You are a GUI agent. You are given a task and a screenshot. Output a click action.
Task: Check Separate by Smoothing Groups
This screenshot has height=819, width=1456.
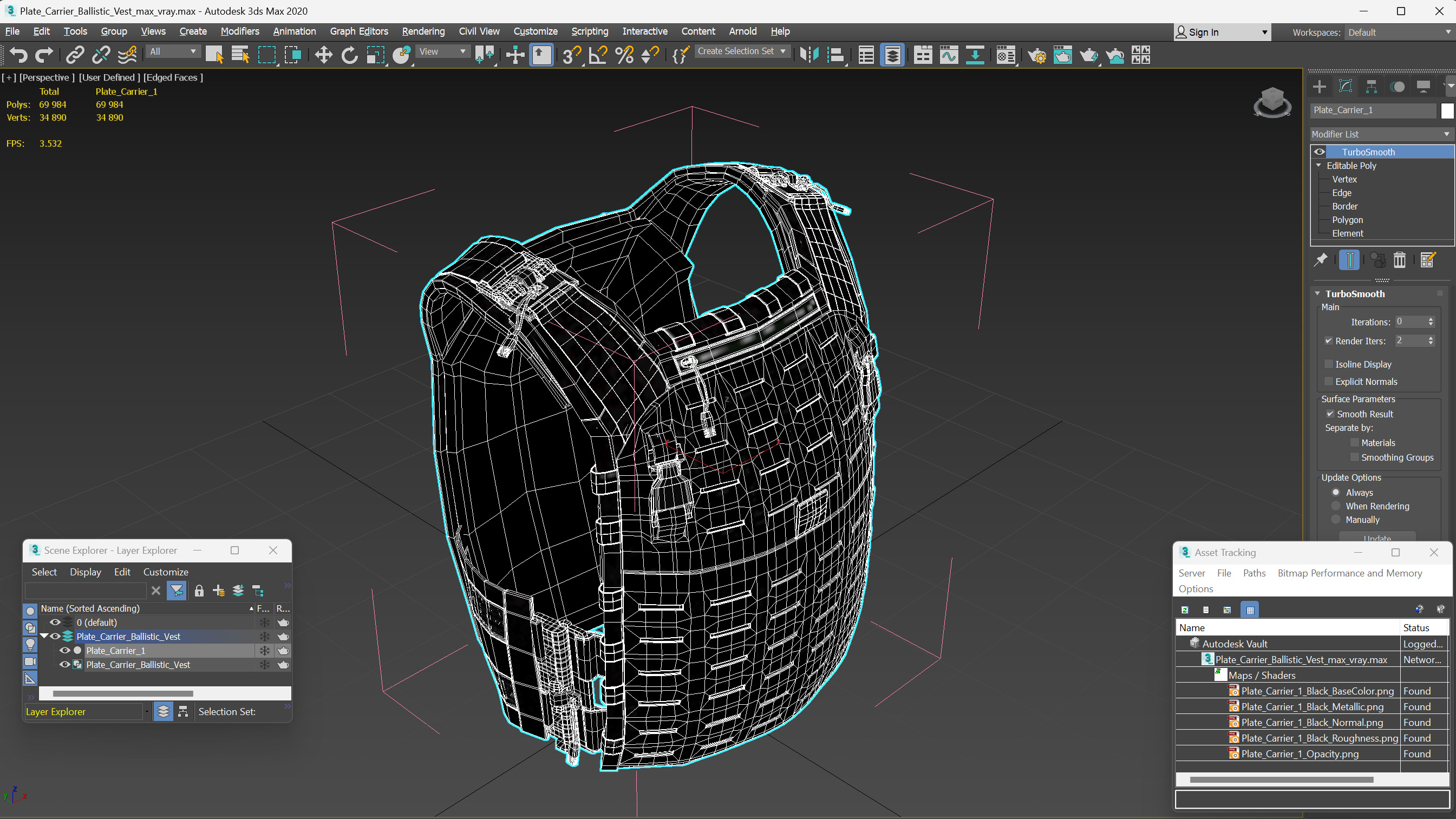pos(1354,457)
